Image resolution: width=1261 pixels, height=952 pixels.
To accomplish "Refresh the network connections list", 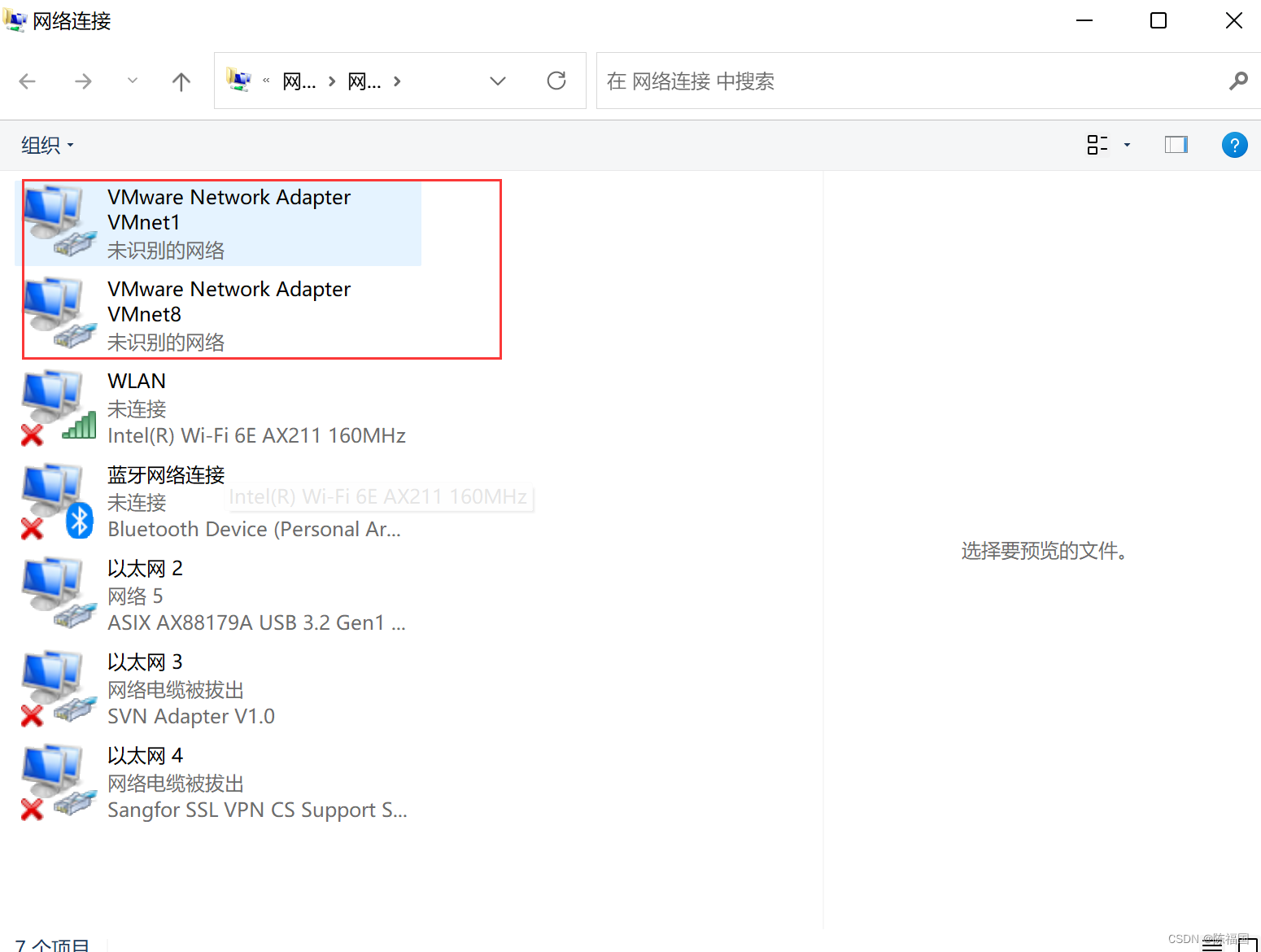I will tap(556, 81).
